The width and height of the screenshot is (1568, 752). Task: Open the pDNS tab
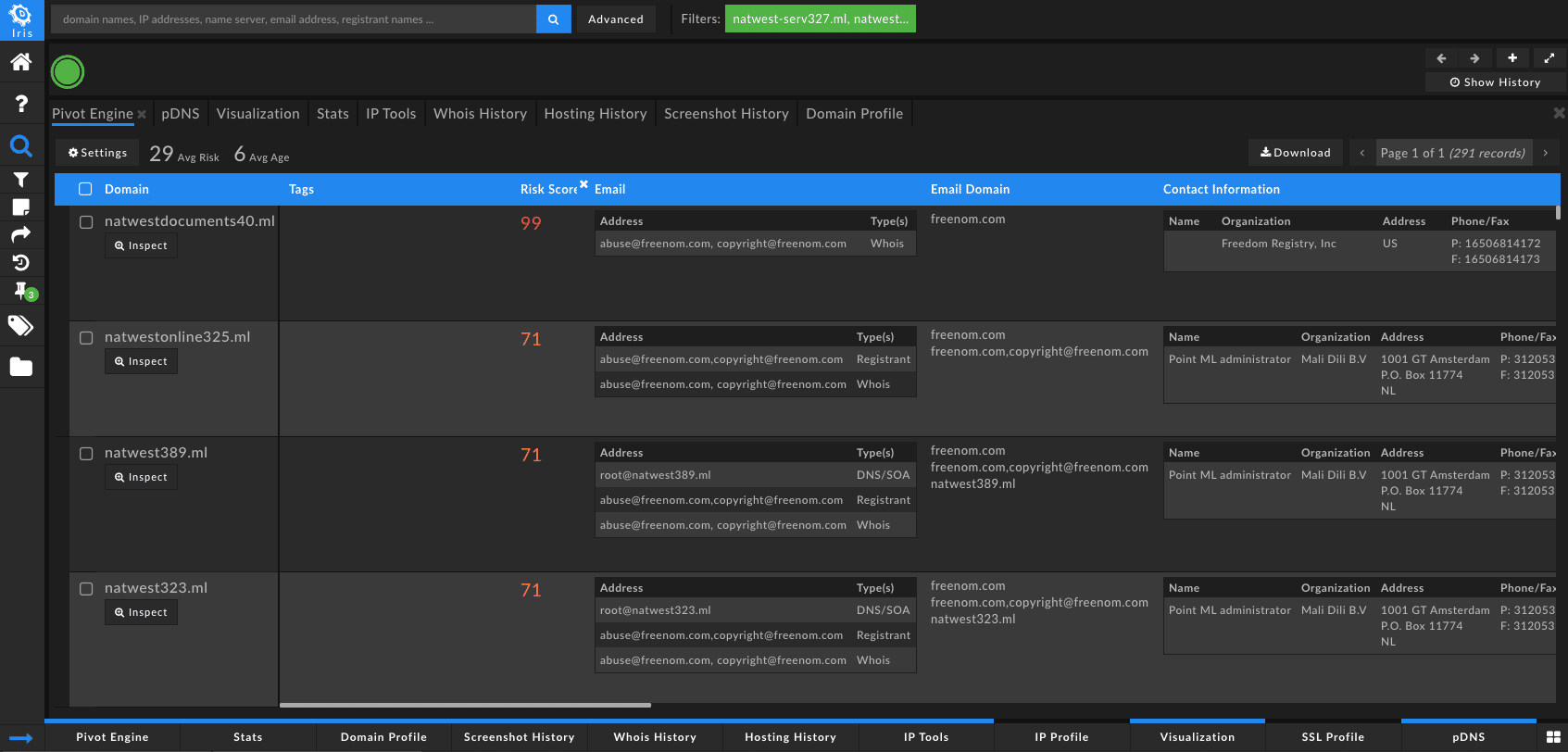pyautogui.click(x=181, y=114)
